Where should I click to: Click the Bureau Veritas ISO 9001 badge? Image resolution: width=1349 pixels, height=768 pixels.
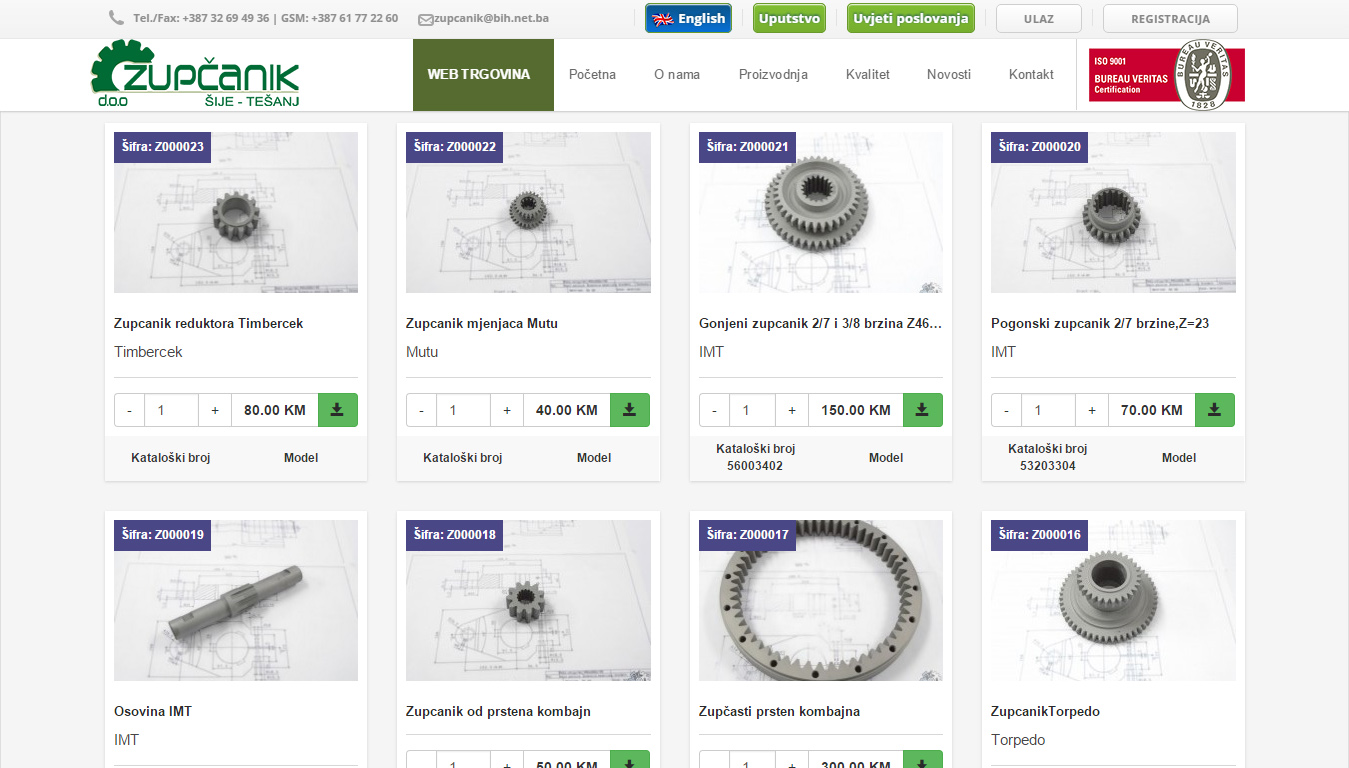(1167, 75)
